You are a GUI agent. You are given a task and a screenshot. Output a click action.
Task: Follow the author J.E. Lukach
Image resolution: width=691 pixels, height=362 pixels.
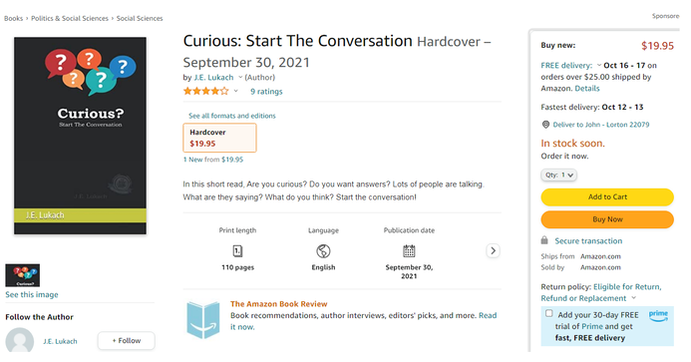point(126,341)
